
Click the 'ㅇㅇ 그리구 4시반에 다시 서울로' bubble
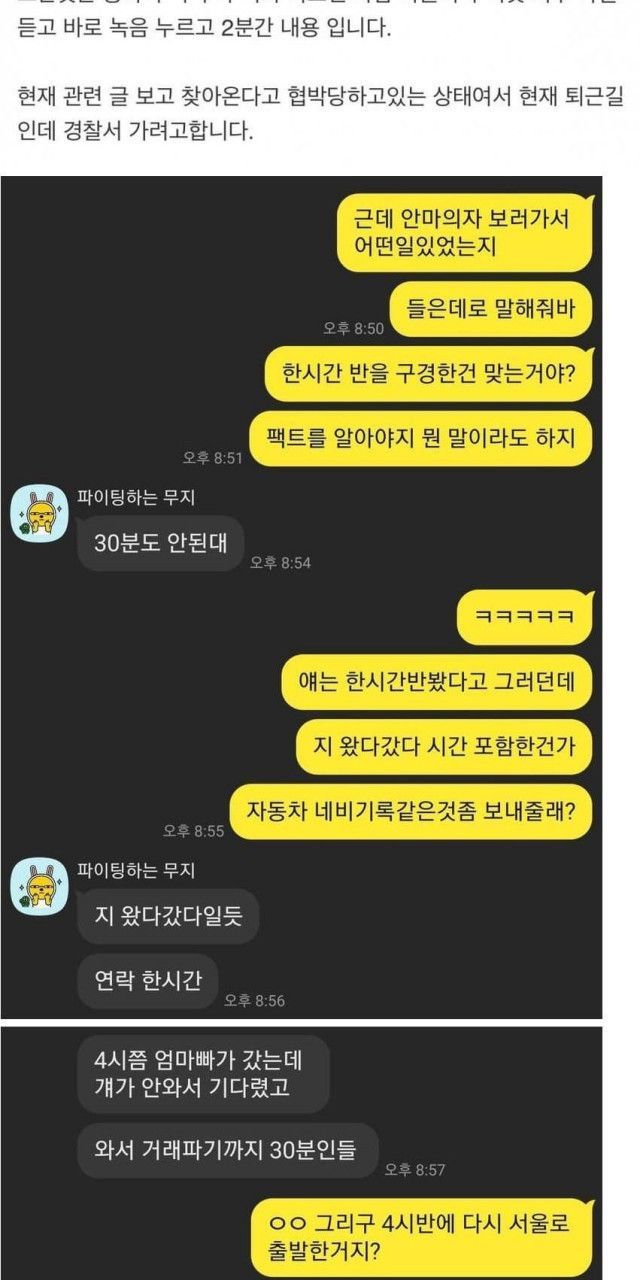click(422, 1237)
